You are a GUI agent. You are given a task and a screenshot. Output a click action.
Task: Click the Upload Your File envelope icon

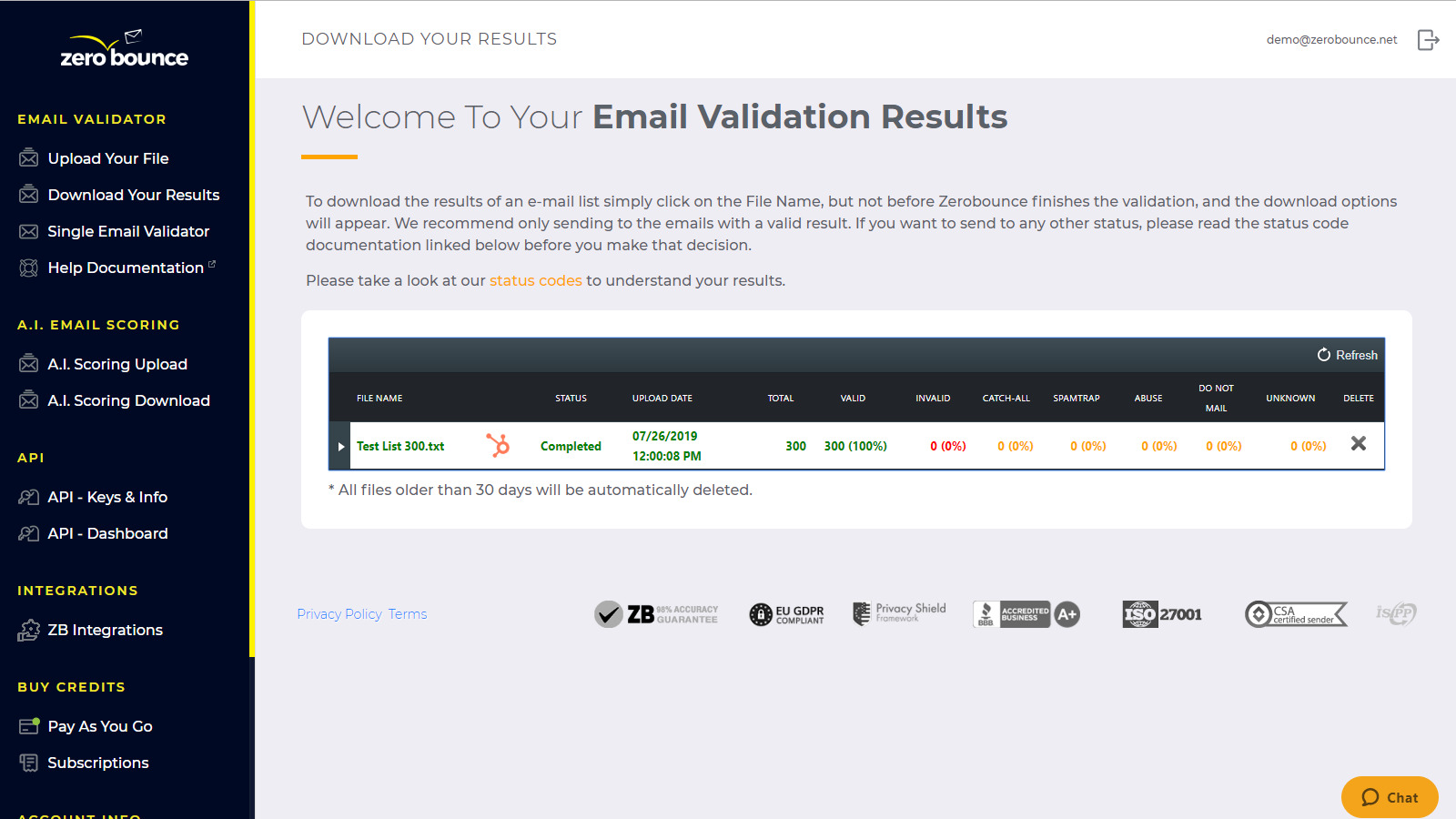(x=29, y=158)
